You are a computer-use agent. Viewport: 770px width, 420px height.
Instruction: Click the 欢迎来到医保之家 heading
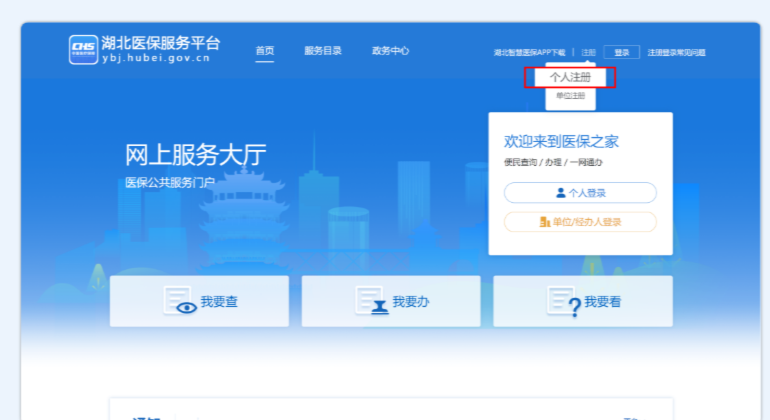[x=561, y=141]
